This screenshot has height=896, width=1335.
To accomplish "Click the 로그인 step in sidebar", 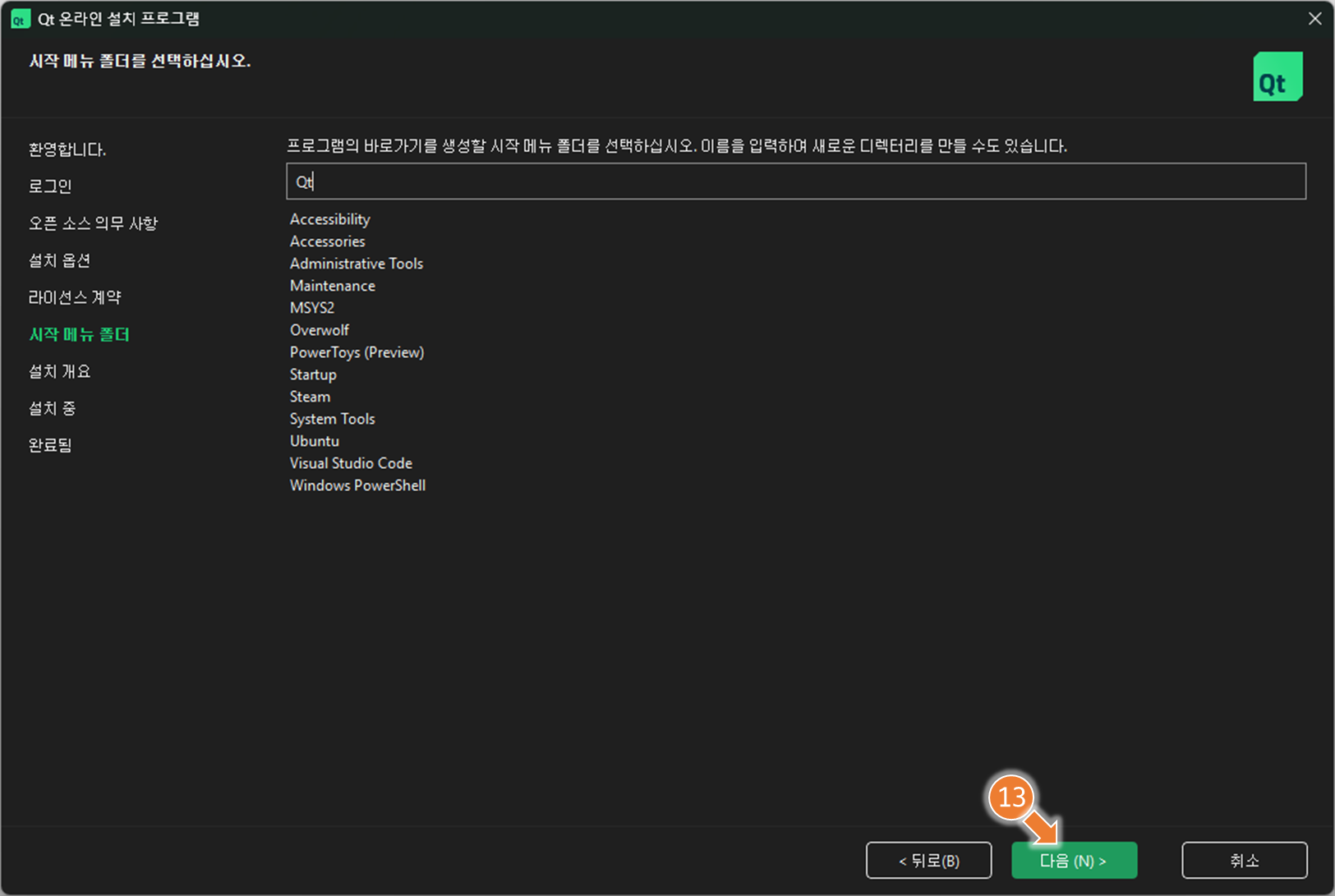I will point(50,186).
